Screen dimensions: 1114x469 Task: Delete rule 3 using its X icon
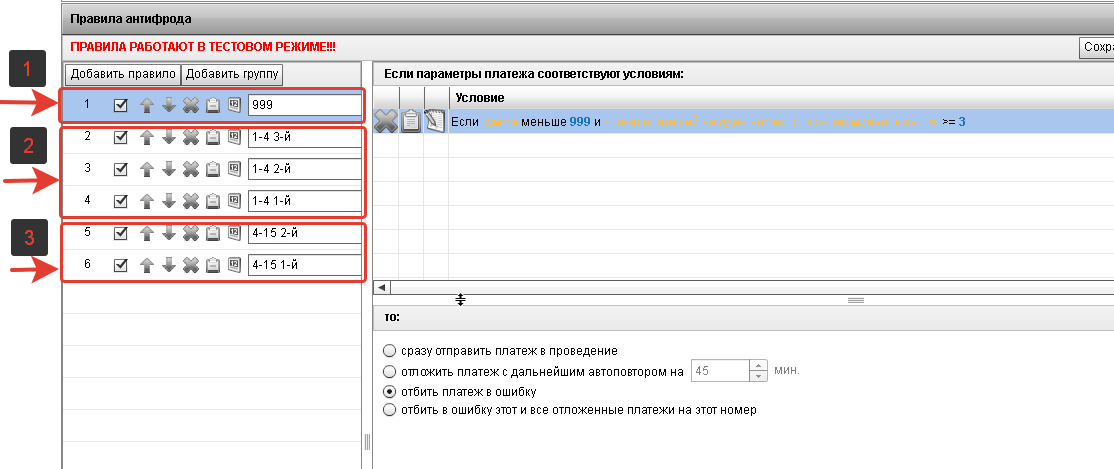tap(190, 169)
